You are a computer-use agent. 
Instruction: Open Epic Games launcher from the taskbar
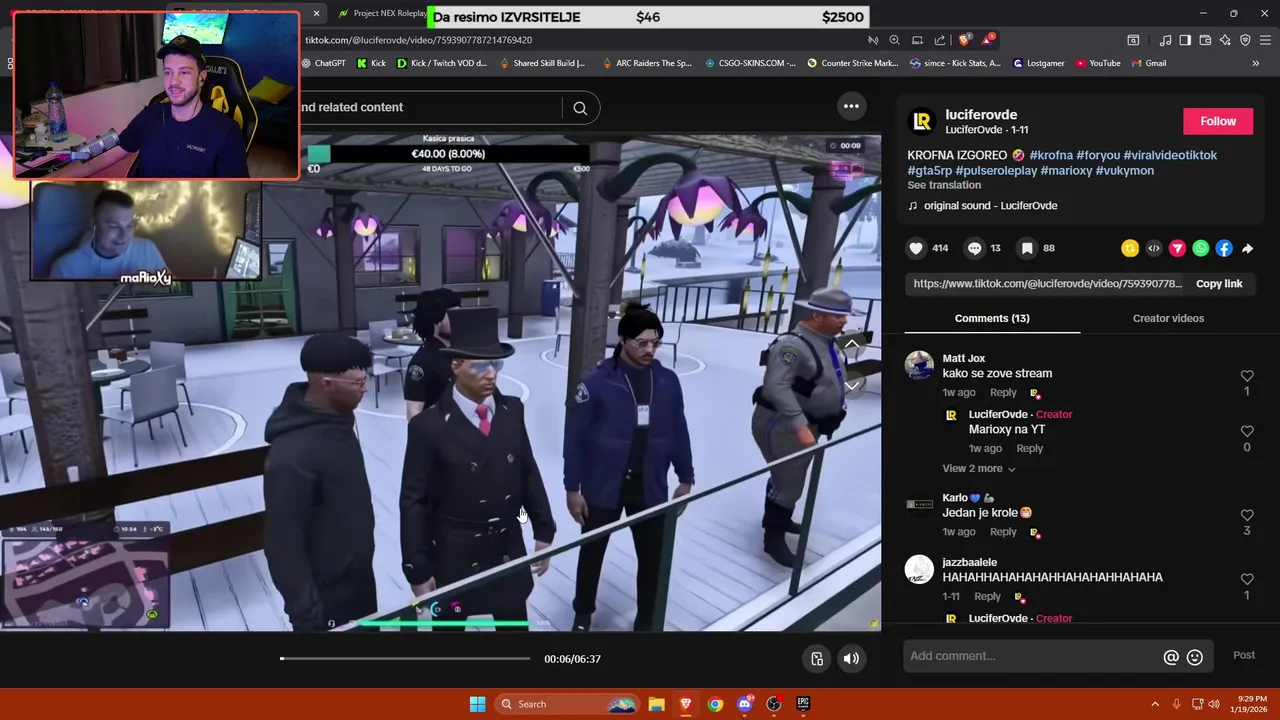(803, 704)
